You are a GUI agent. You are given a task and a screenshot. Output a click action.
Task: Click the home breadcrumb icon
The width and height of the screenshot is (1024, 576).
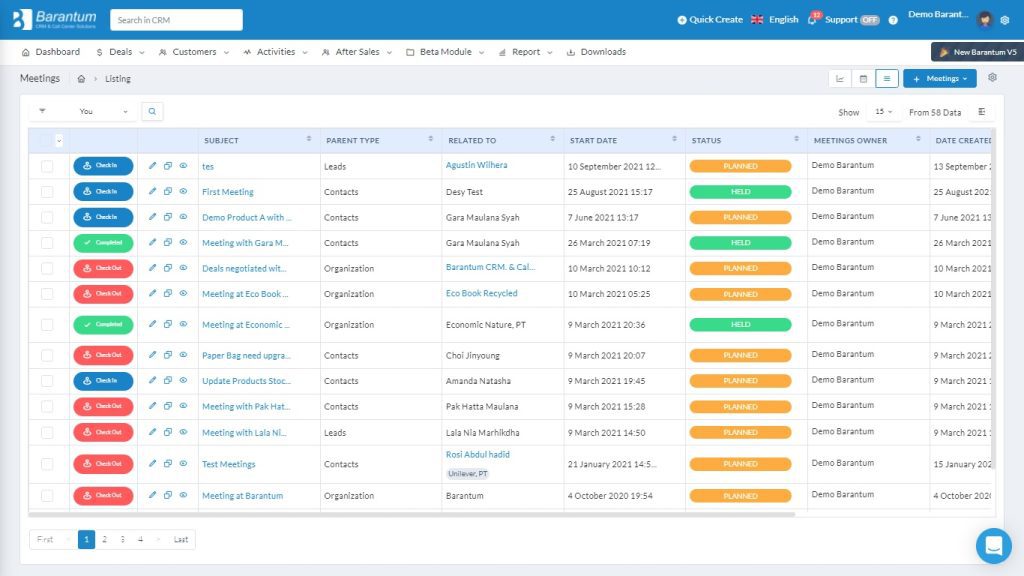(81, 79)
